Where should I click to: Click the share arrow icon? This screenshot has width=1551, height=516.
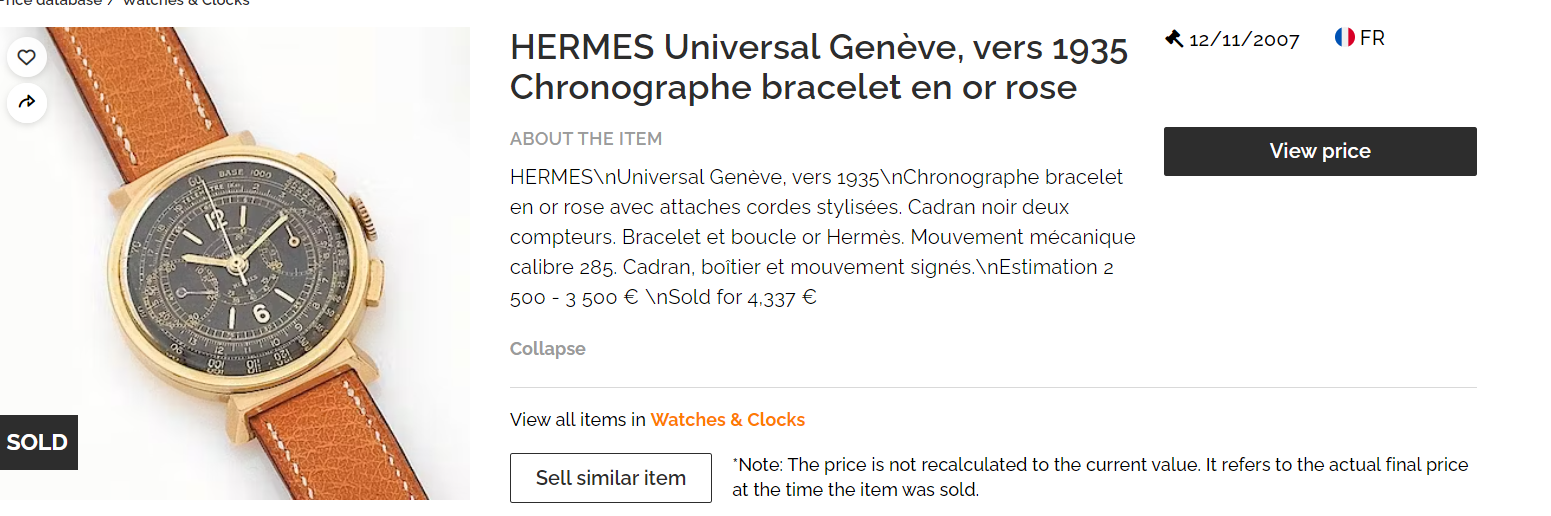(27, 101)
